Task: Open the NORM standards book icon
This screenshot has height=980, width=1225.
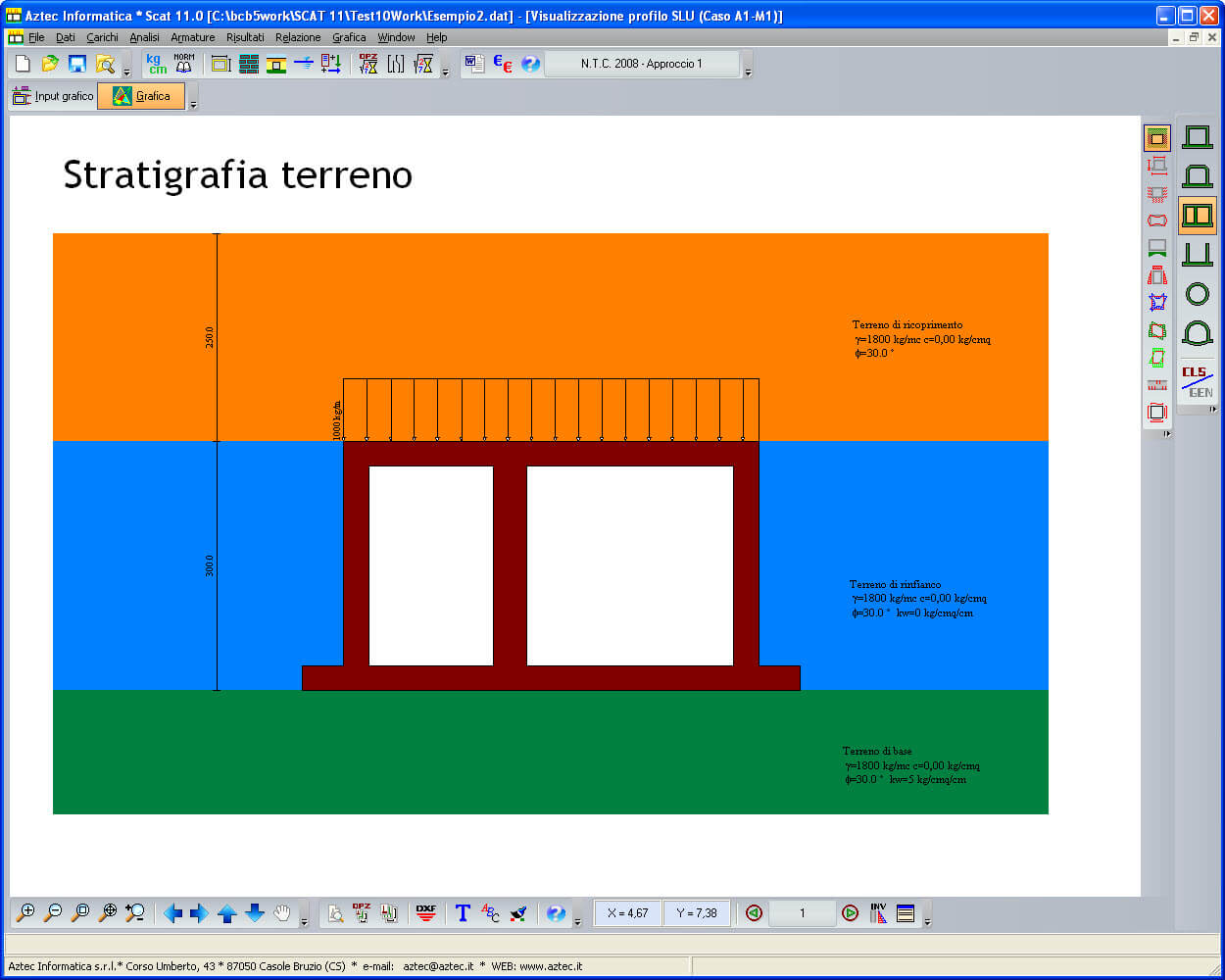Action: [184, 64]
